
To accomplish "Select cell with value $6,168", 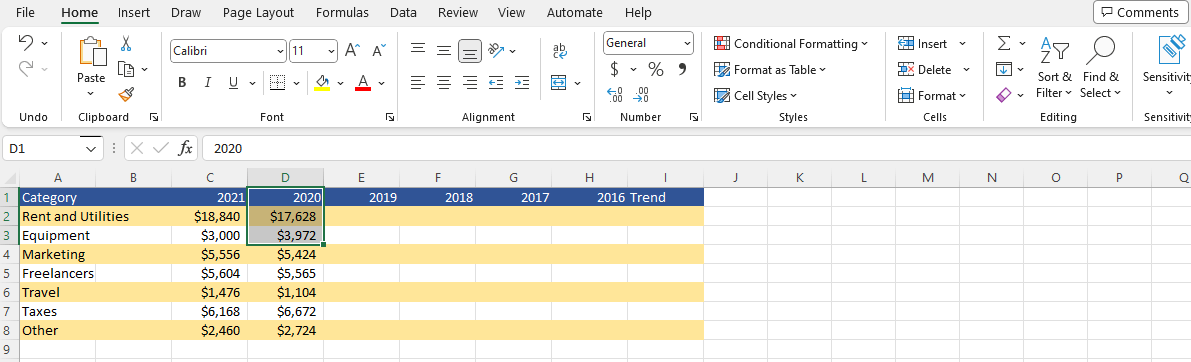I will pos(210,311).
